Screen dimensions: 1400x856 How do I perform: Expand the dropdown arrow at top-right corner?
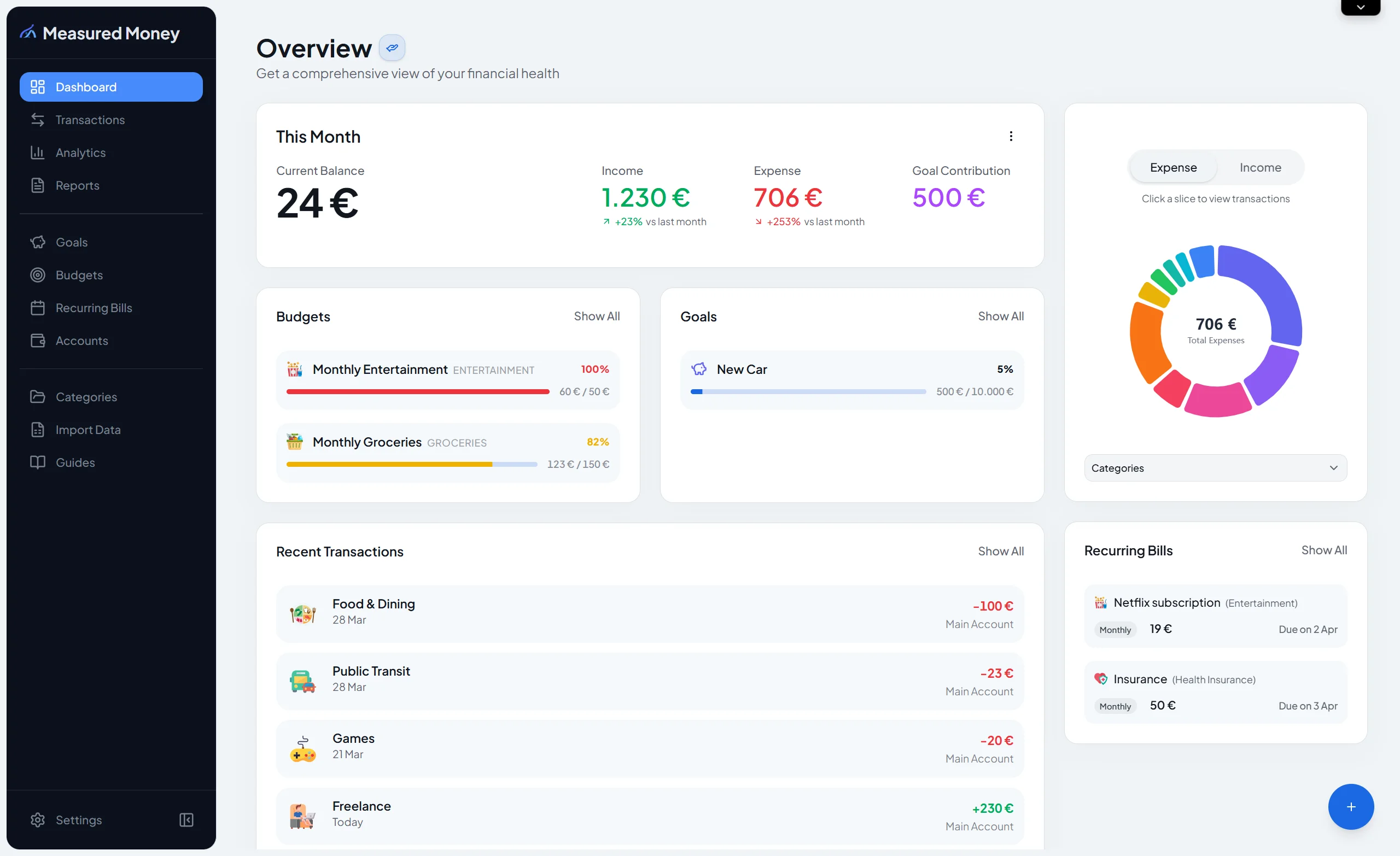tap(1361, 8)
